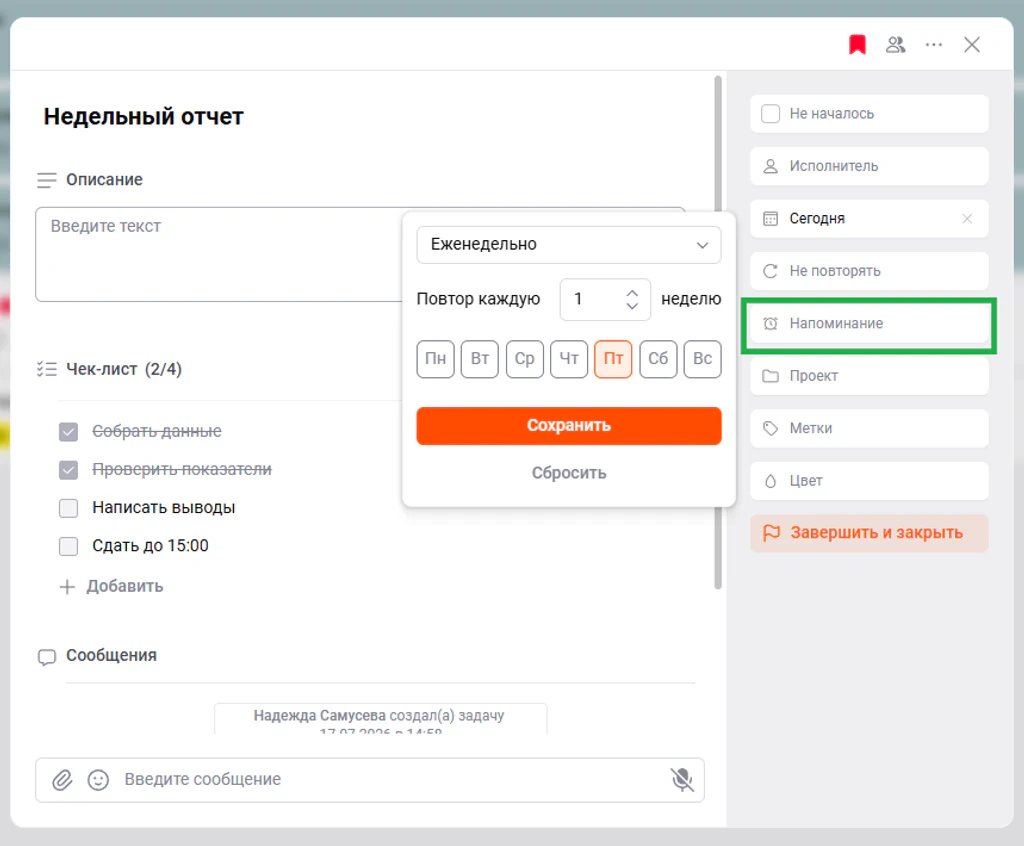This screenshot has height=846, width=1024.
Task: Open the Цвет color selector
Action: click(x=869, y=481)
